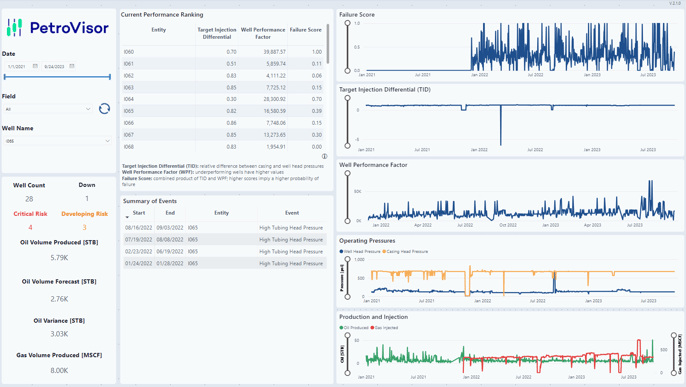
Task: Click the Oil Variance value 3.03K
Action: point(59,334)
